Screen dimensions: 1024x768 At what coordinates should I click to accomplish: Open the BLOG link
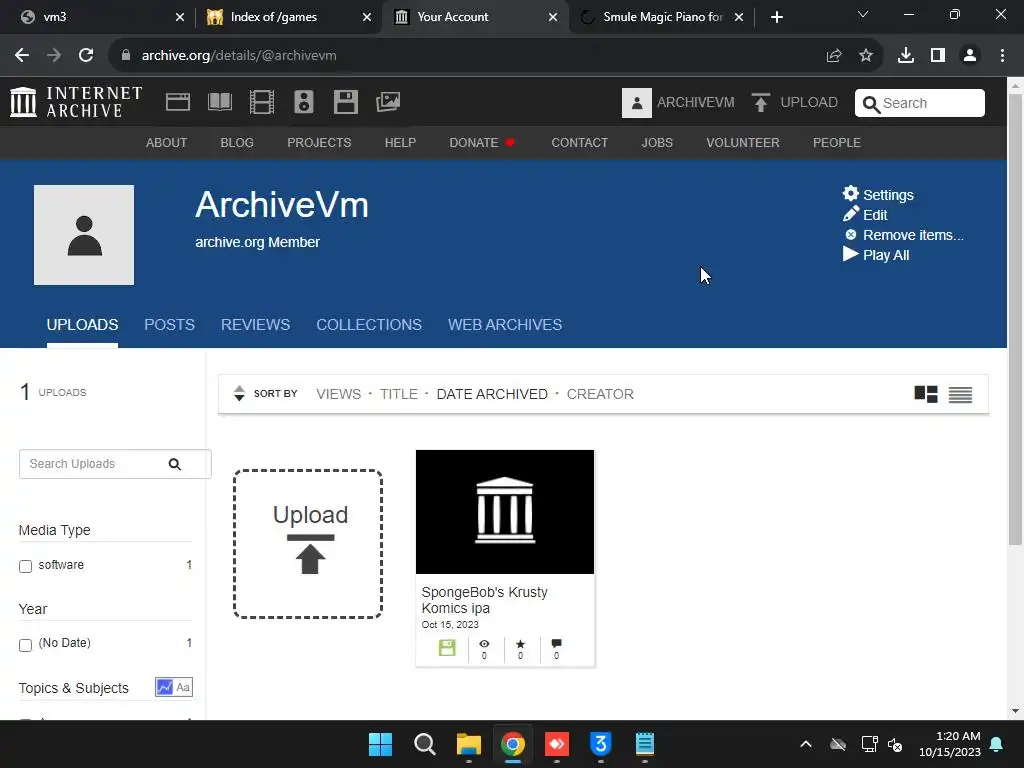click(x=237, y=142)
